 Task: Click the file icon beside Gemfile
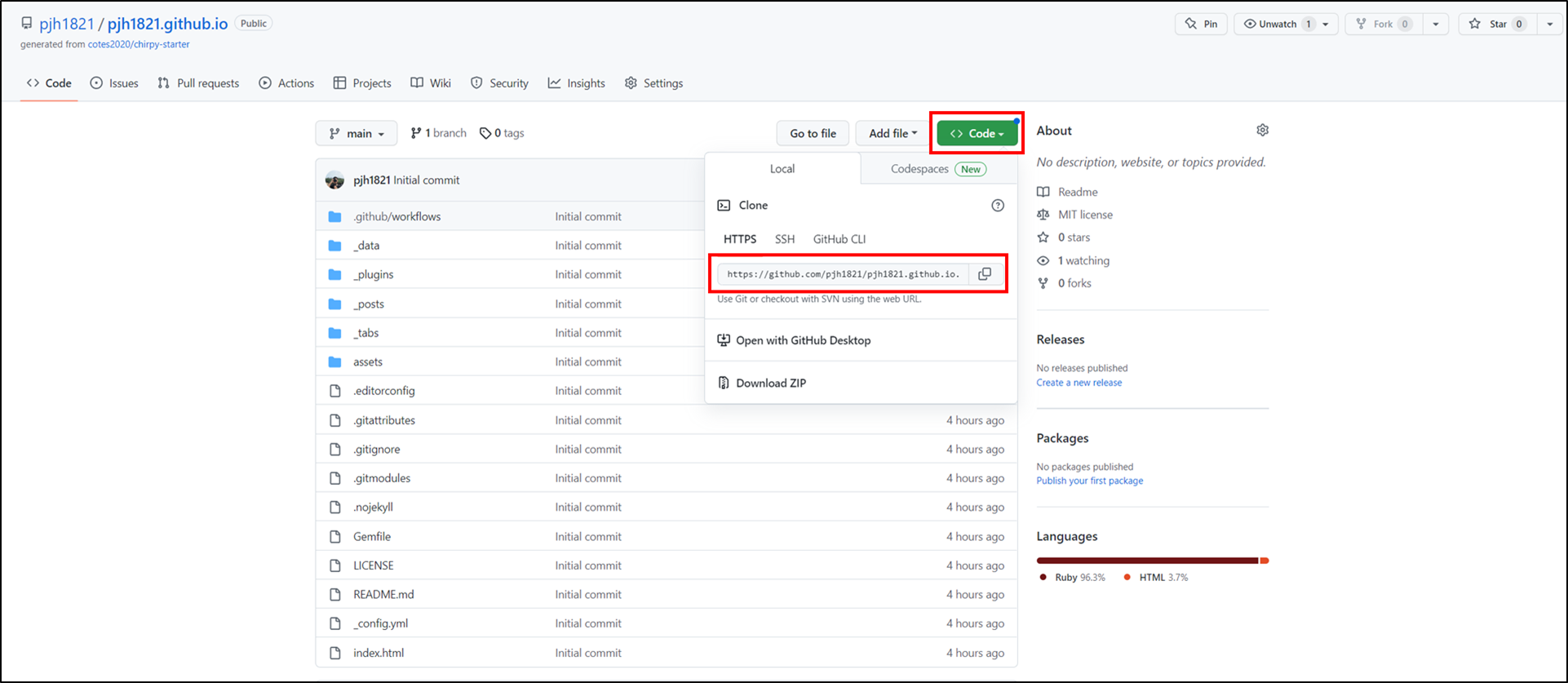(x=334, y=536)
